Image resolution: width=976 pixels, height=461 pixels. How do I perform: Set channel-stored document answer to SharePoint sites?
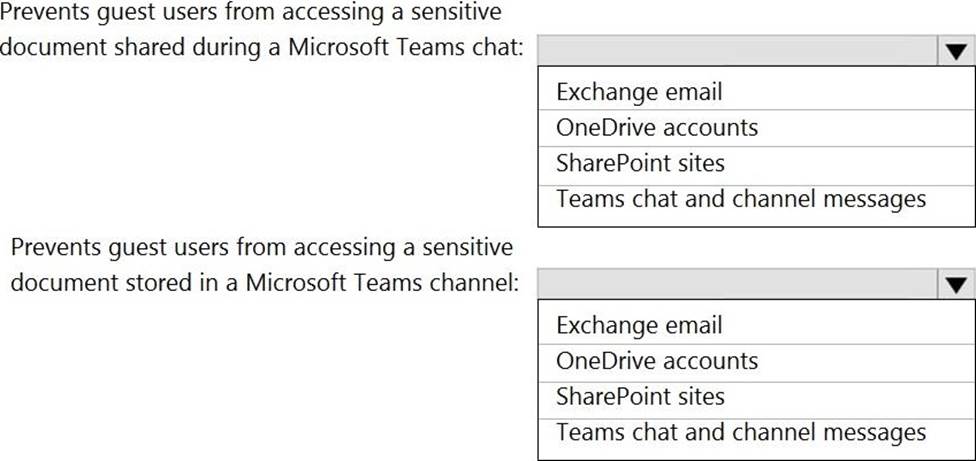coord(640,396)
